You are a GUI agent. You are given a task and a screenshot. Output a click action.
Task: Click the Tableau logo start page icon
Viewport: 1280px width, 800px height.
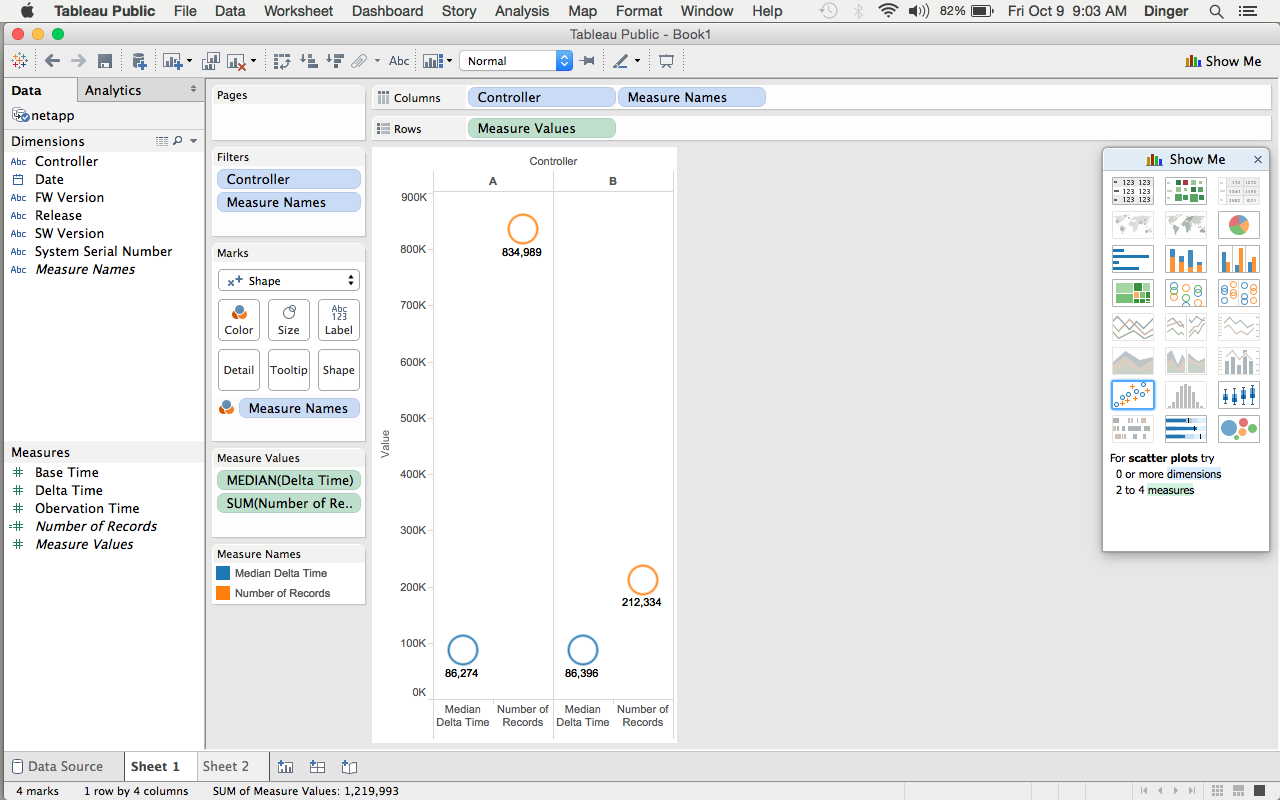[x=19, y=61]
